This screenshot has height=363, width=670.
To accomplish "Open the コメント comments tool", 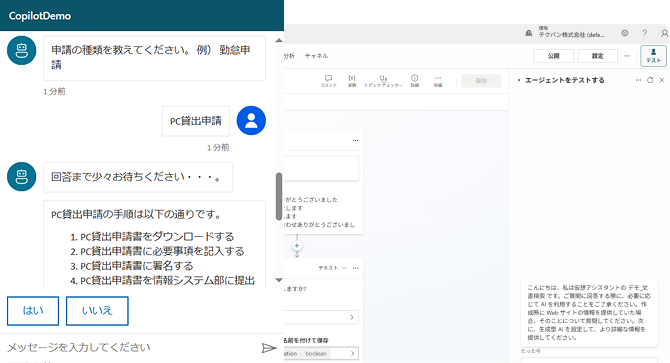I will [329, 81].
